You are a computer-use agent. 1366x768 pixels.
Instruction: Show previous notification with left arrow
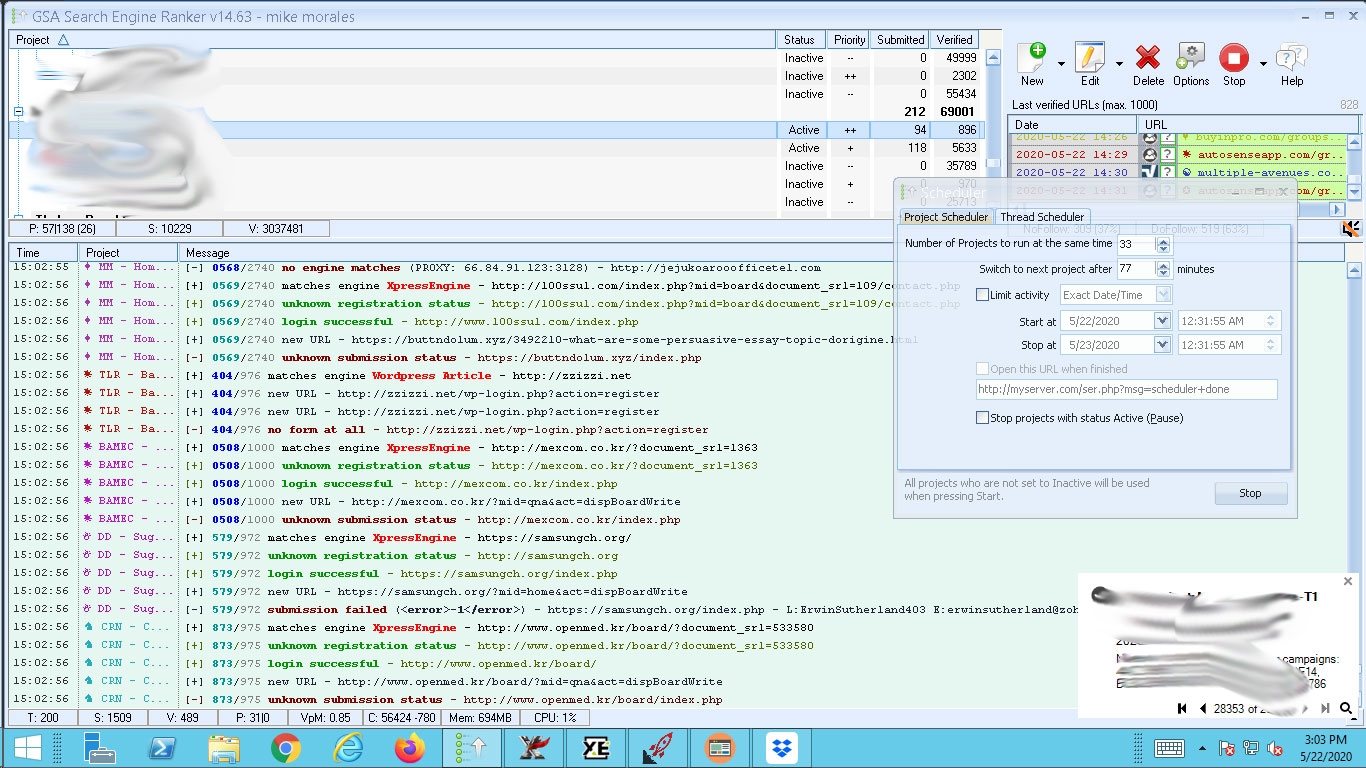[1202, 708]
